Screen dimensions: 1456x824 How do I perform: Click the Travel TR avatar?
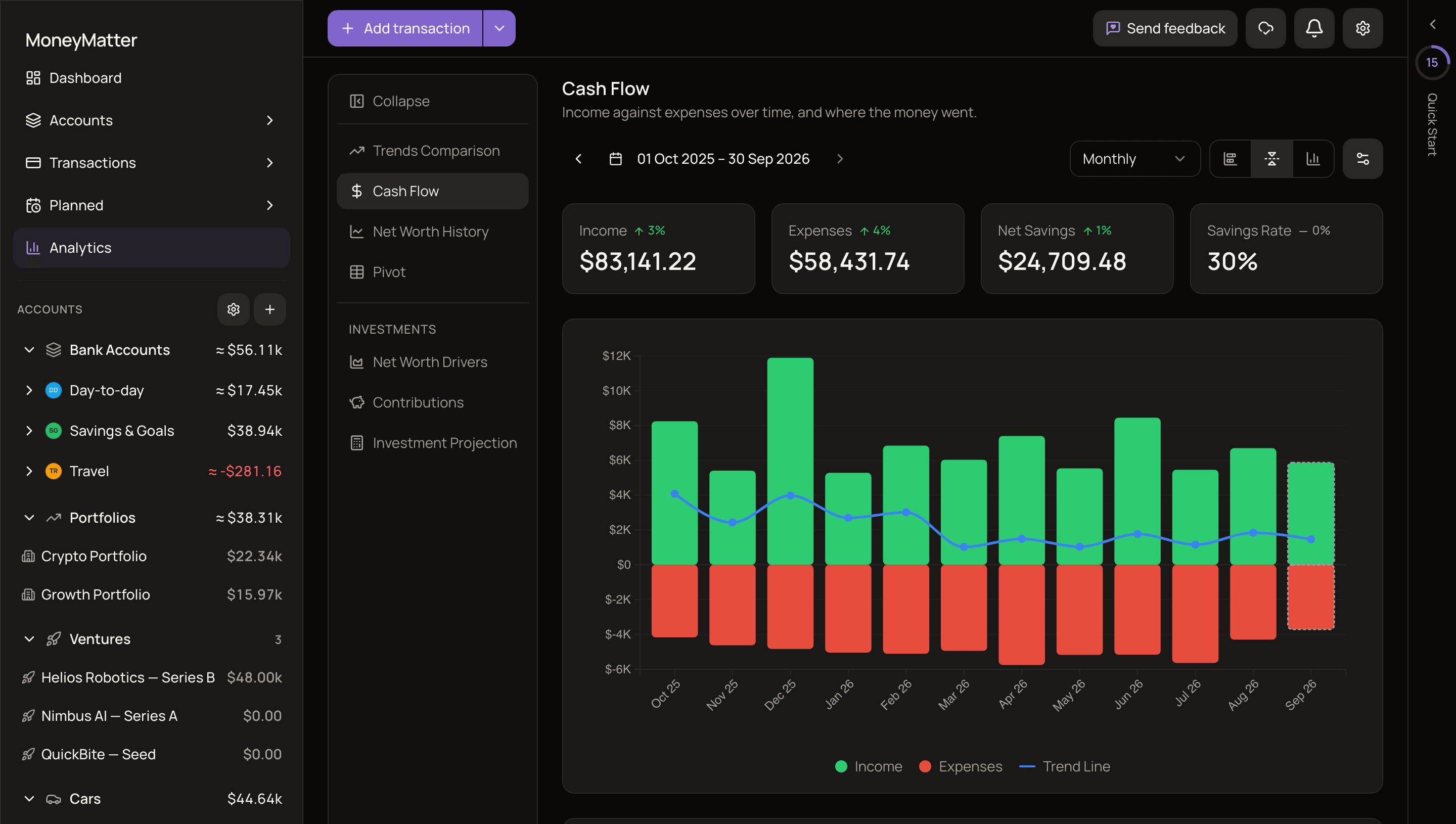tap(53, 471)
